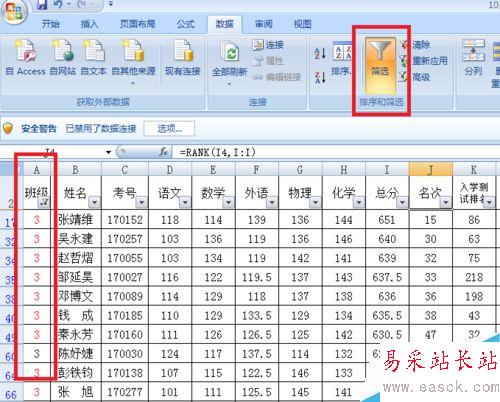The width and height of the screenshot is (500, 402).
Task: Click cell with exam number 170185
Action: pyautogui.click(x=125, y=315)
